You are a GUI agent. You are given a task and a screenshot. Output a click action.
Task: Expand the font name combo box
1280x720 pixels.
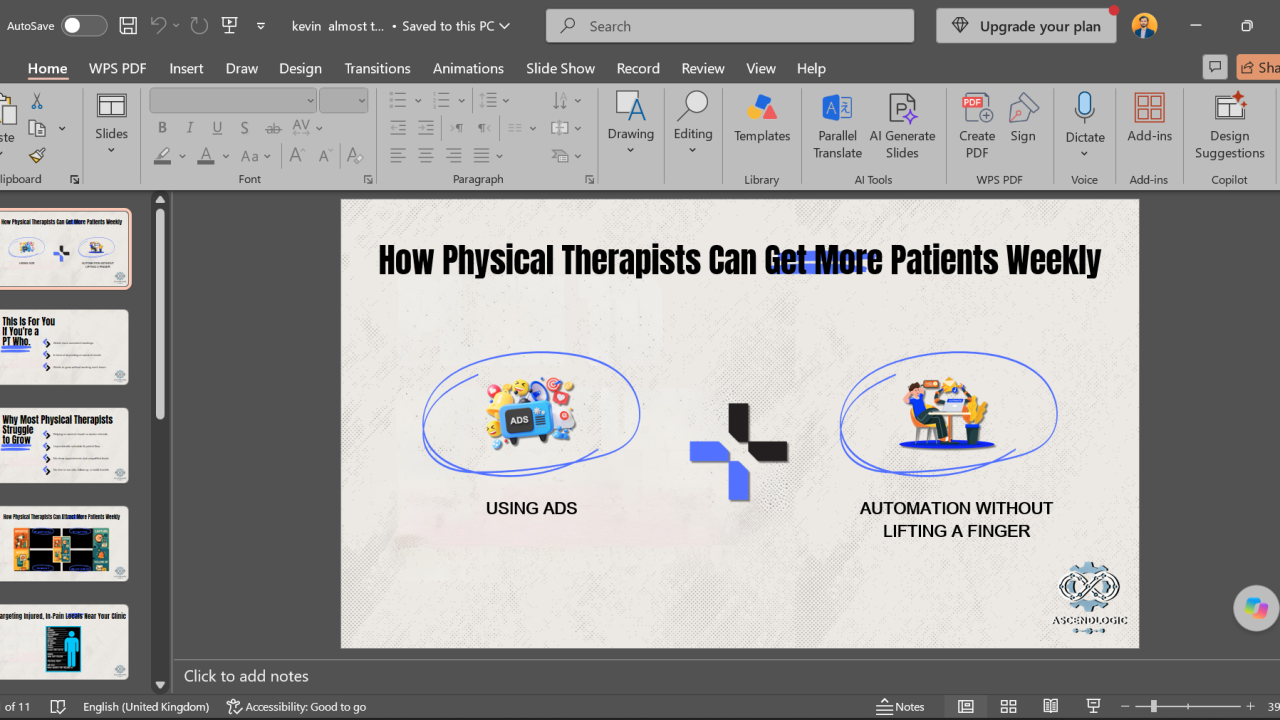pyautogui.click(x=311, y=101)
